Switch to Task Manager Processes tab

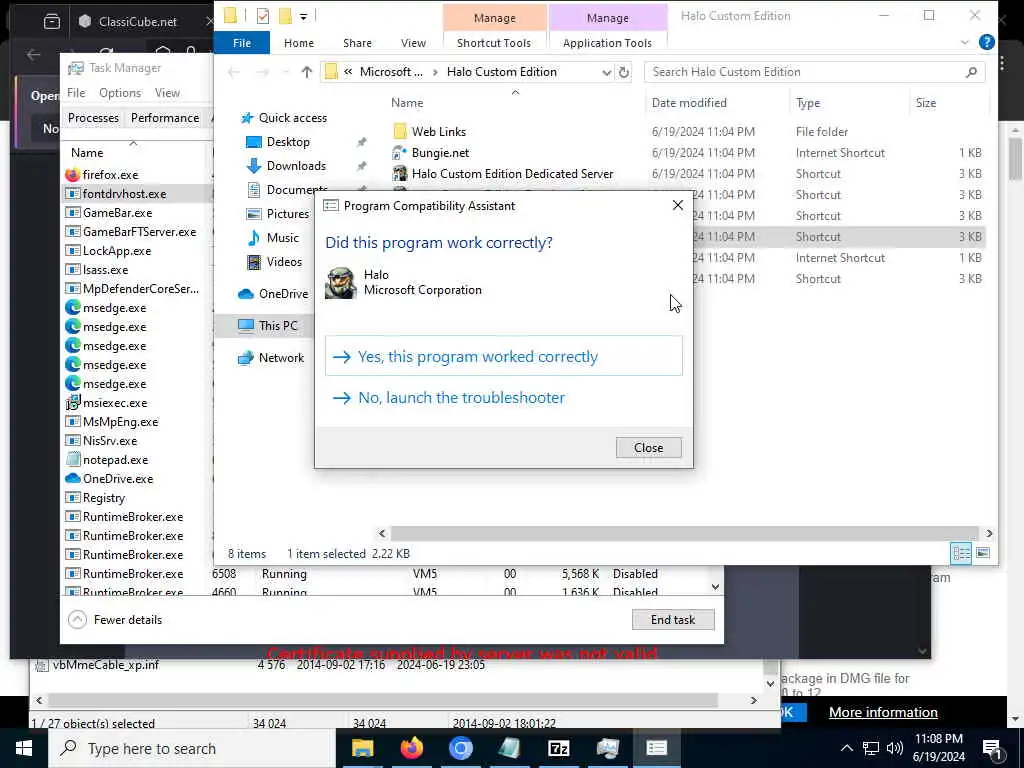pos(93,118)
